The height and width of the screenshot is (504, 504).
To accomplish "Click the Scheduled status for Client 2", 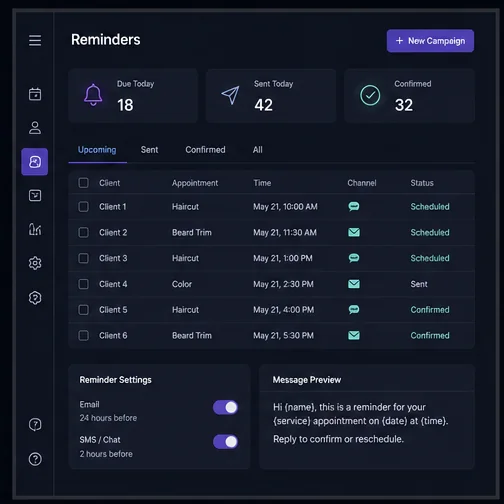I will 430,232.
